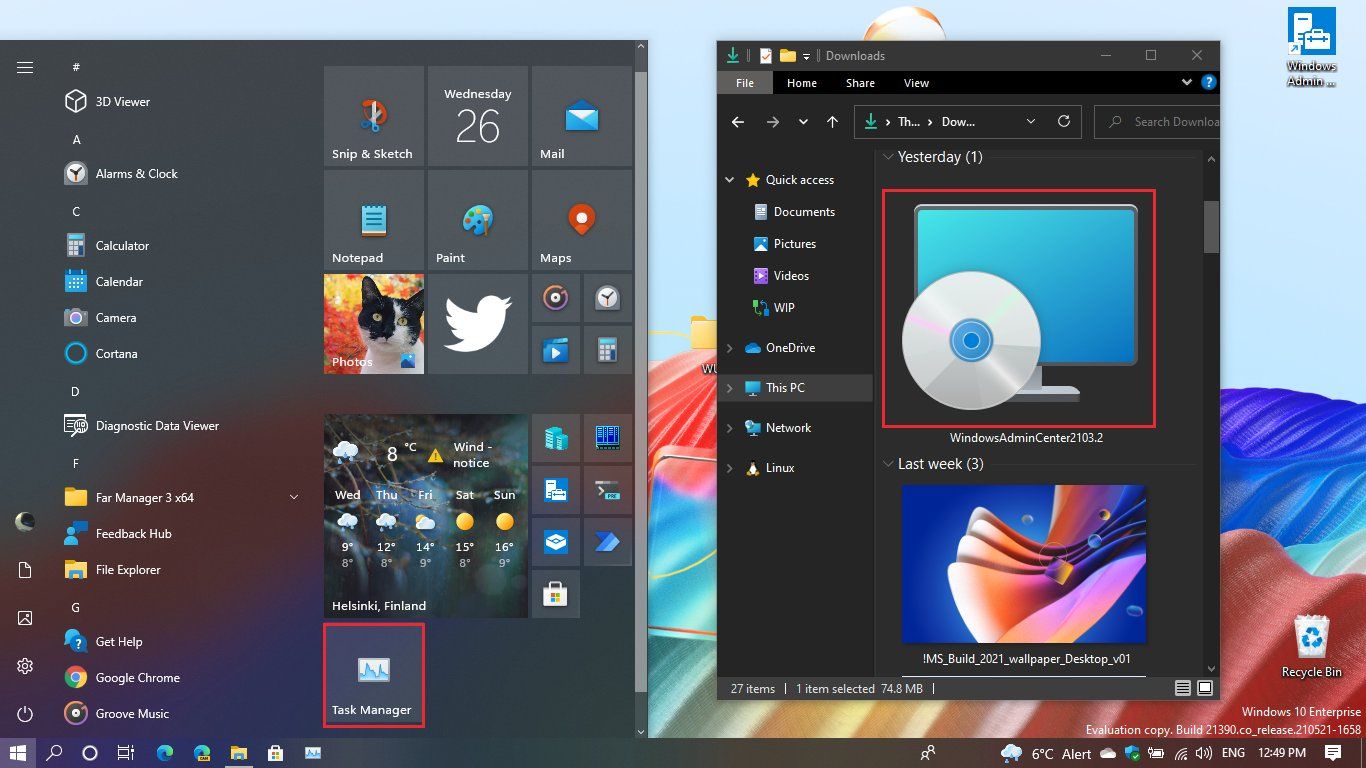
Task: Select Documents in the navigation pane
Action: click(x=796, y=212)
